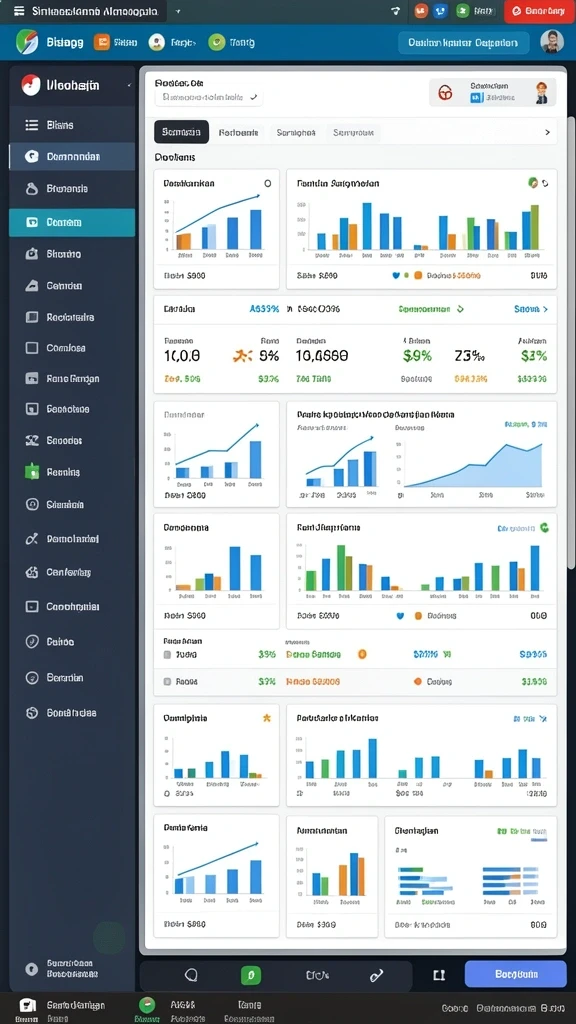Select the highlighted teal item in the sidebar

(72, 223)
